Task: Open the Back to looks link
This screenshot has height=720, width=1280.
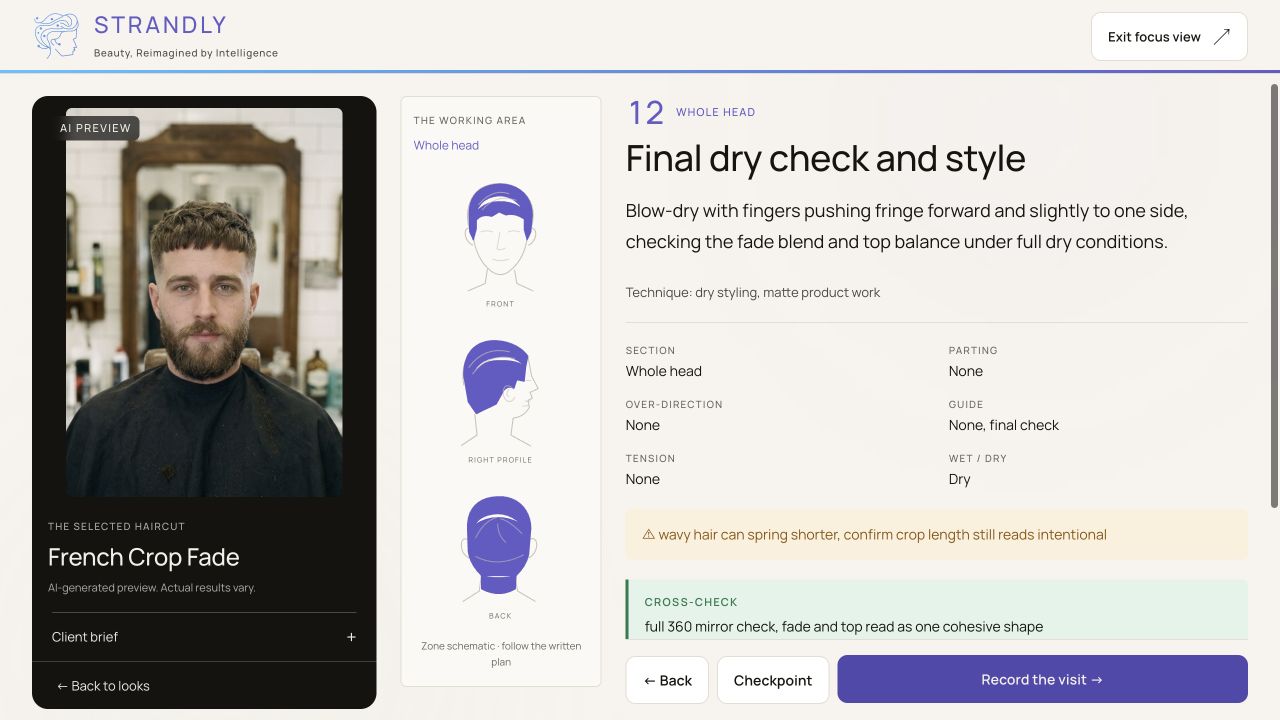Action: (x=104, y=686)
